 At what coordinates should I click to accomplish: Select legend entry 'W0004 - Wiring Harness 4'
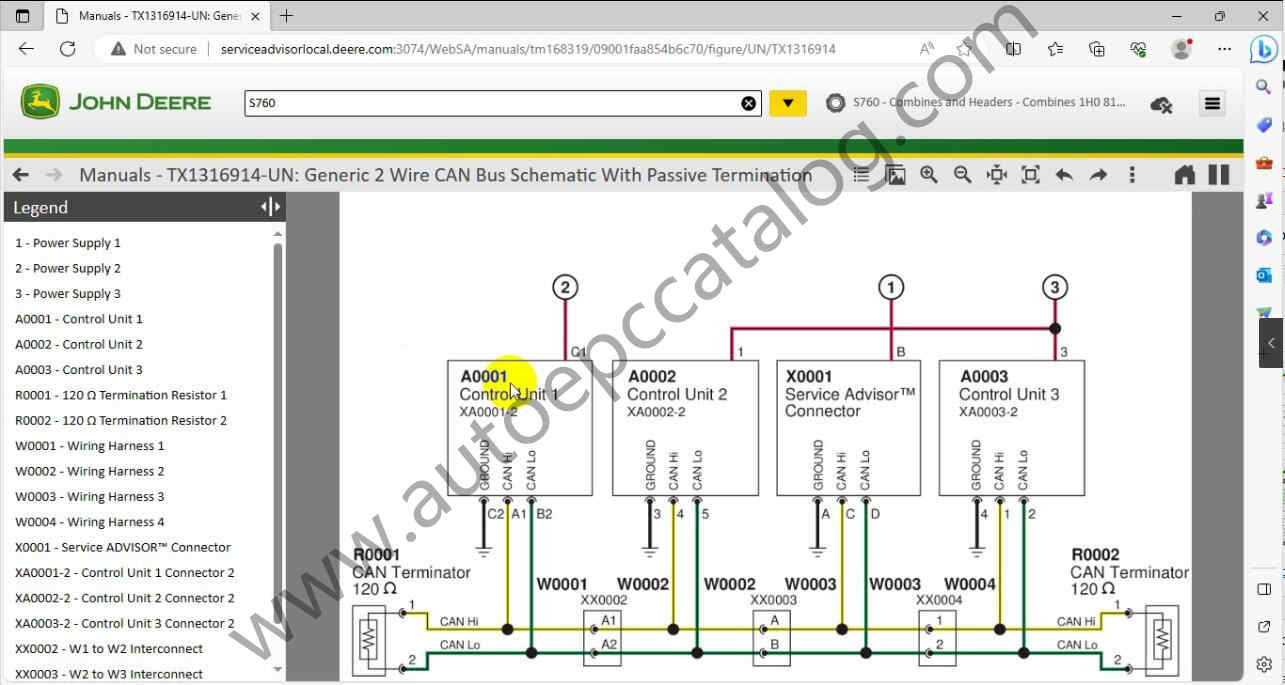click(90, 522)
